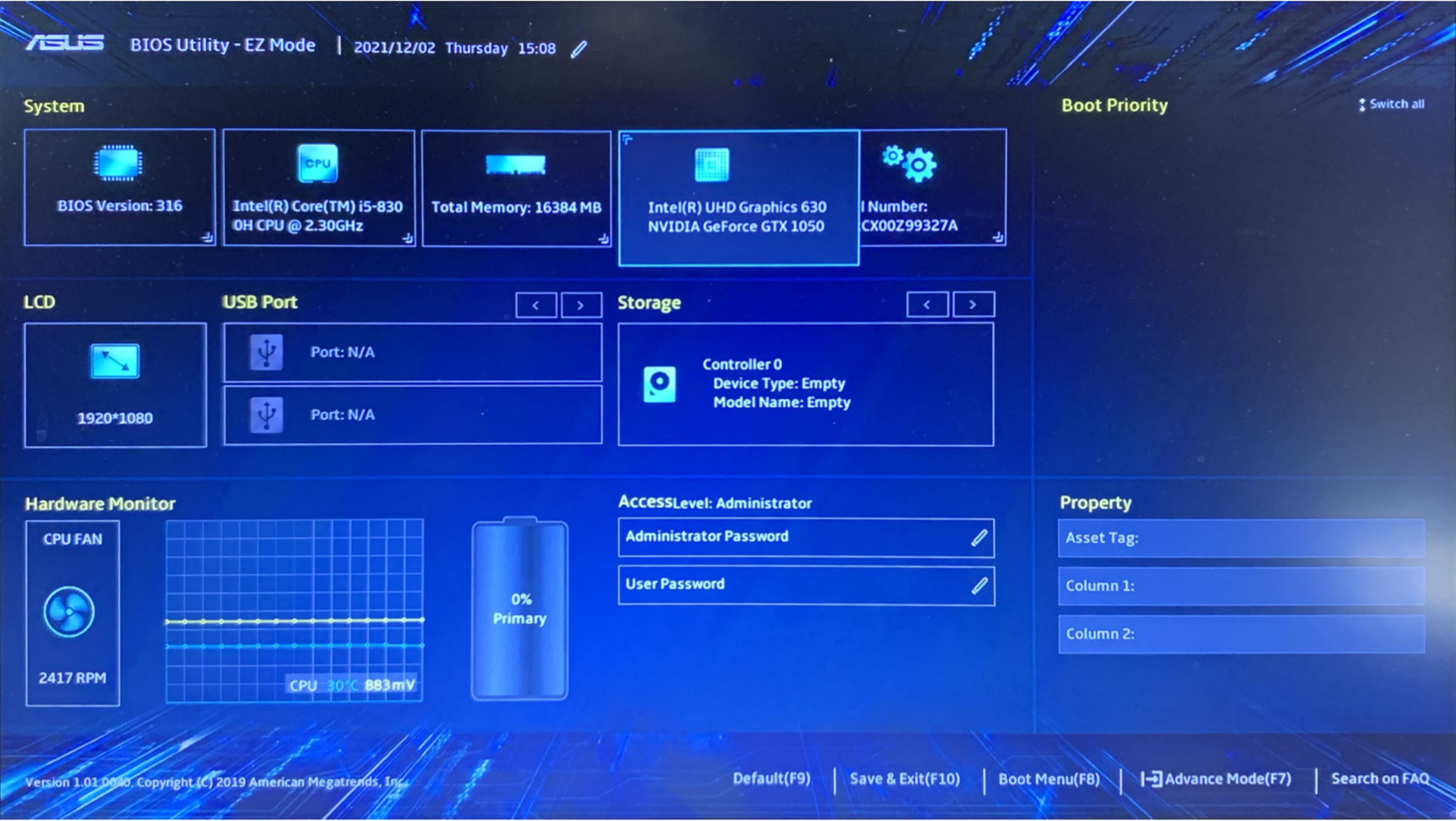This screenshot has width=1456, height=821.
Task: Go to previous USB Port page
Action: pos(536,305)
